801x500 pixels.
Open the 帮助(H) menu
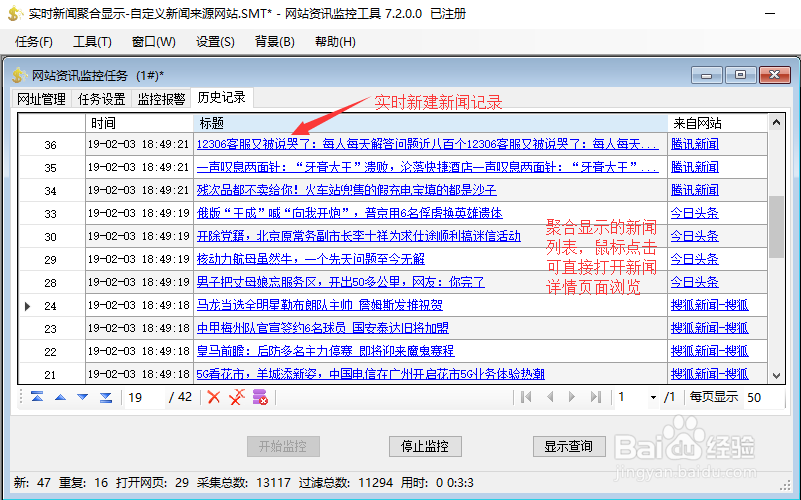pyautogui.click(x=335, y=42)
